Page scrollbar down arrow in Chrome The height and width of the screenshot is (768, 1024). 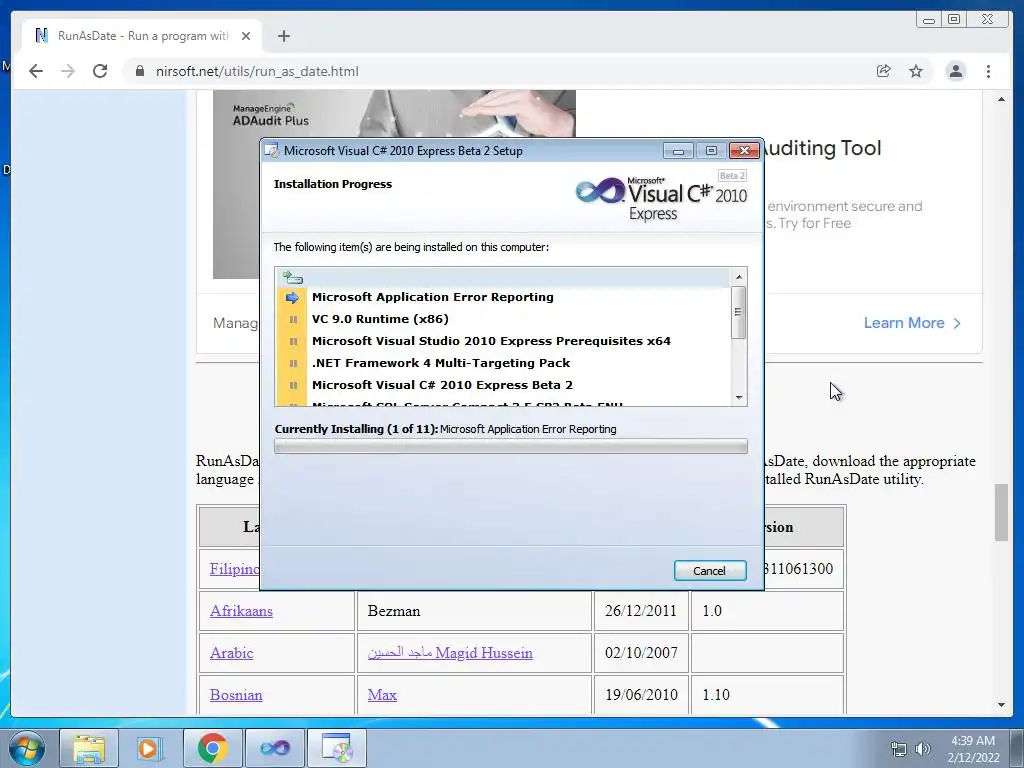pos(1001,705)
